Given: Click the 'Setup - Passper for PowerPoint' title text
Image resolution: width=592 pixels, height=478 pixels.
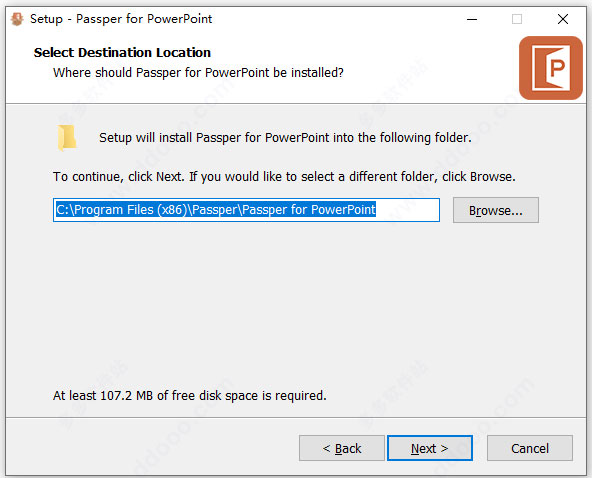Looking at the screenshot, I should pos(121,19).
